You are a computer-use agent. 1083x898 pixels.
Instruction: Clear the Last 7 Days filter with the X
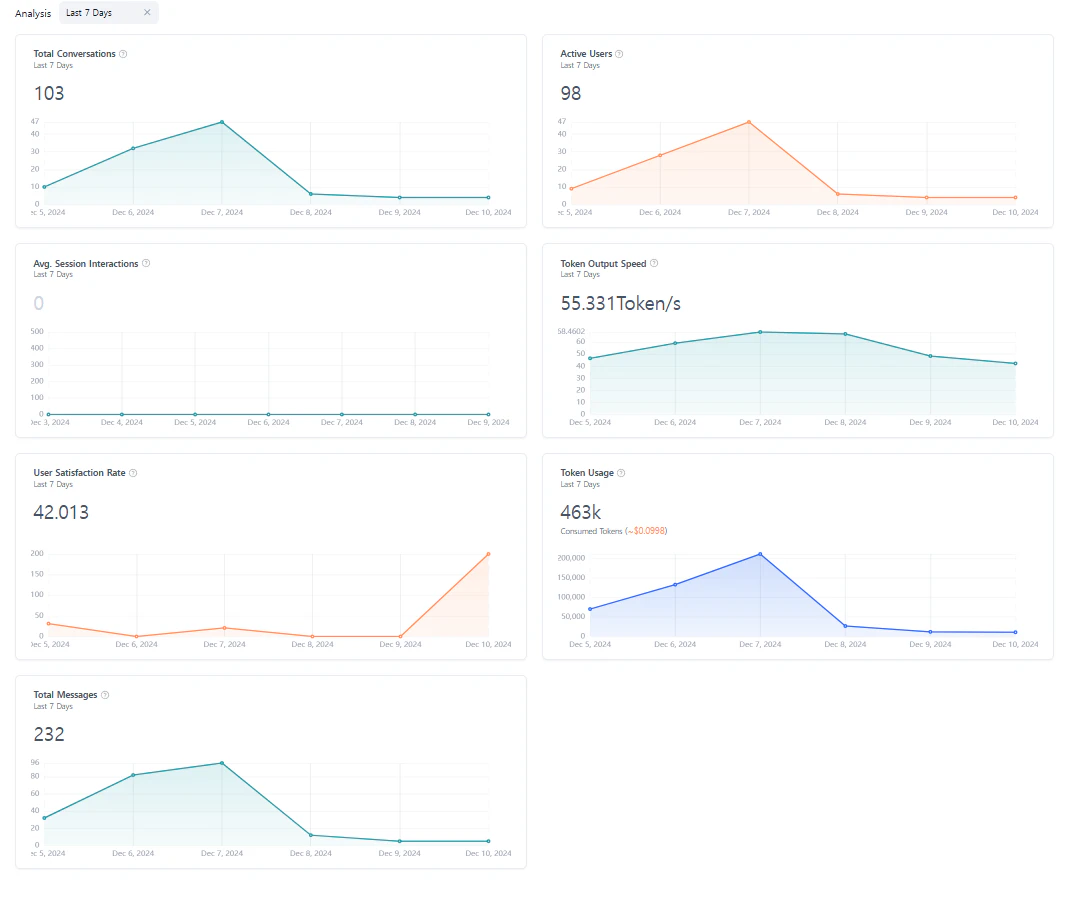pyautogui.click(x=147, y=12)
